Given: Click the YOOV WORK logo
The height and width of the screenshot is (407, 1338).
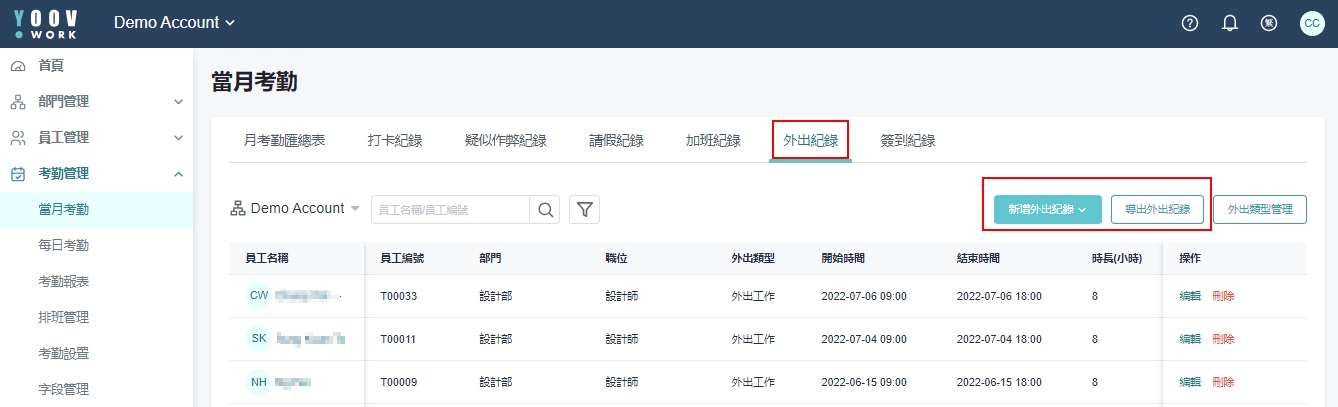Looking at the screenshot, I should tap(46, 23).
